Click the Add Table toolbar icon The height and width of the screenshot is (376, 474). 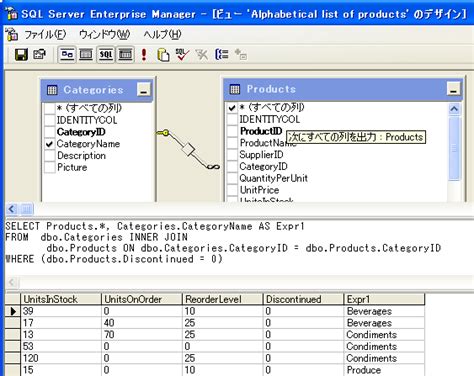240,54
